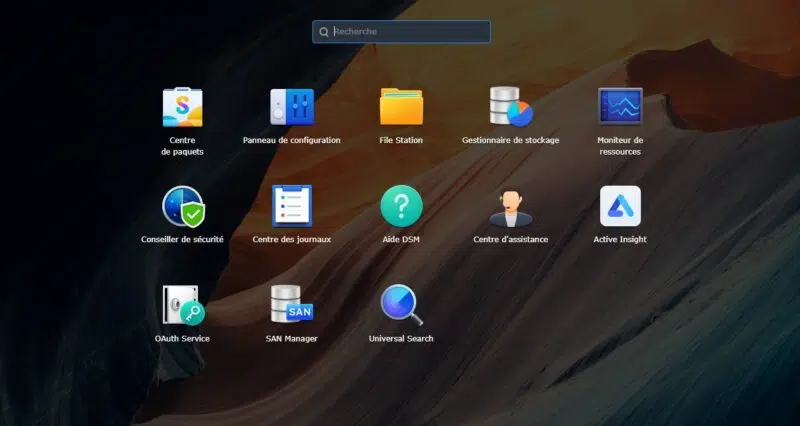Click the "Aide DSM" text label
This screenshot has width=800, height=426.
pyautogui.click(x=401, y=239)
